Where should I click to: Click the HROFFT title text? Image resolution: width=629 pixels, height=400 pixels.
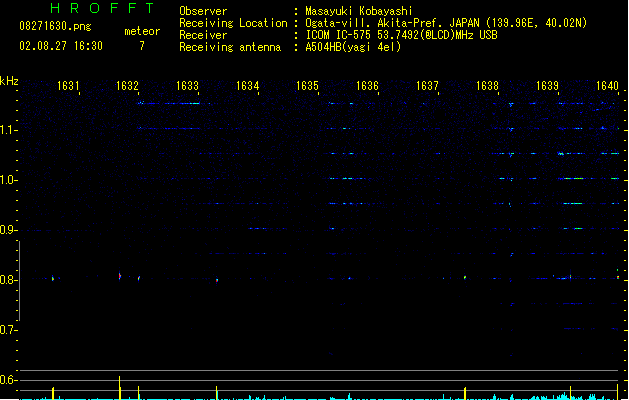(x=103, y=8)
